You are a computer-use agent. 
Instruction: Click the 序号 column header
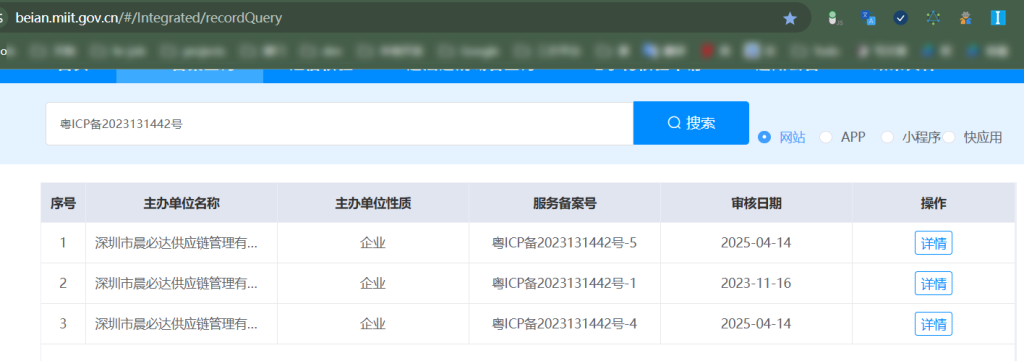point(63,203)
